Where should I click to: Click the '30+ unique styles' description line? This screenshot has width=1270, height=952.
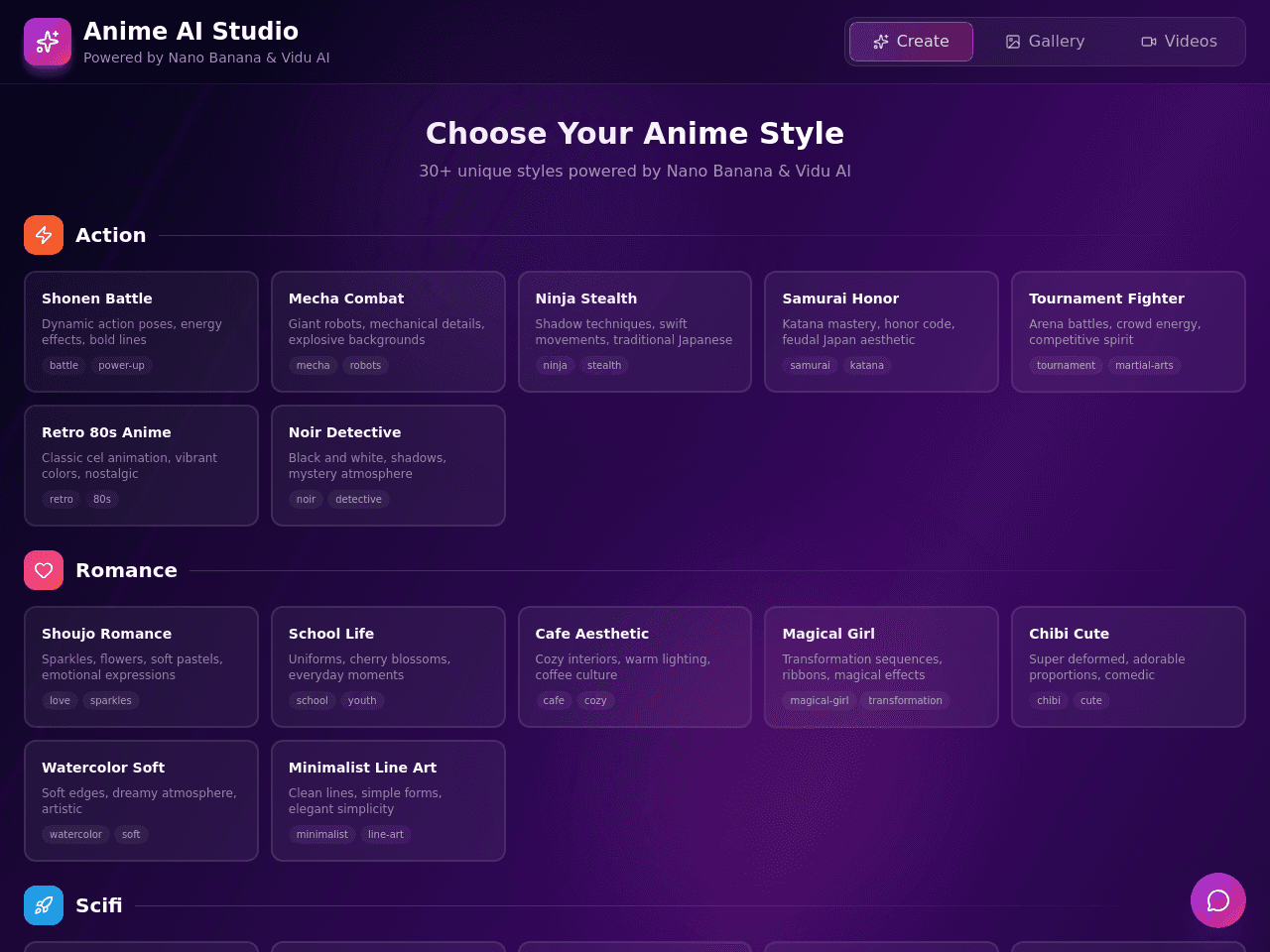(x=635, y=171)
